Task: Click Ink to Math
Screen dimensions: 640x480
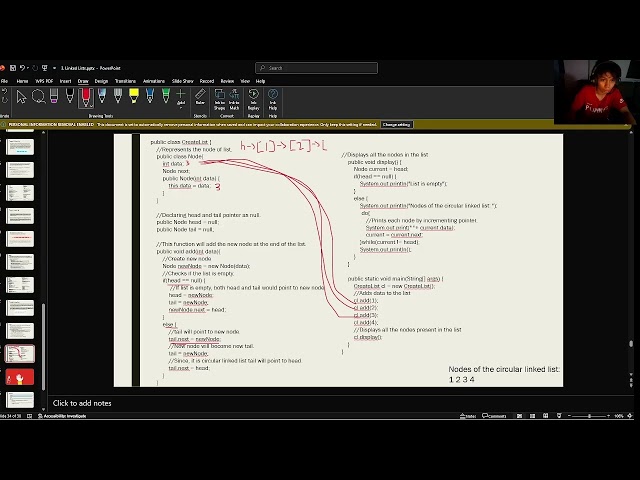Action: [234, 100]
